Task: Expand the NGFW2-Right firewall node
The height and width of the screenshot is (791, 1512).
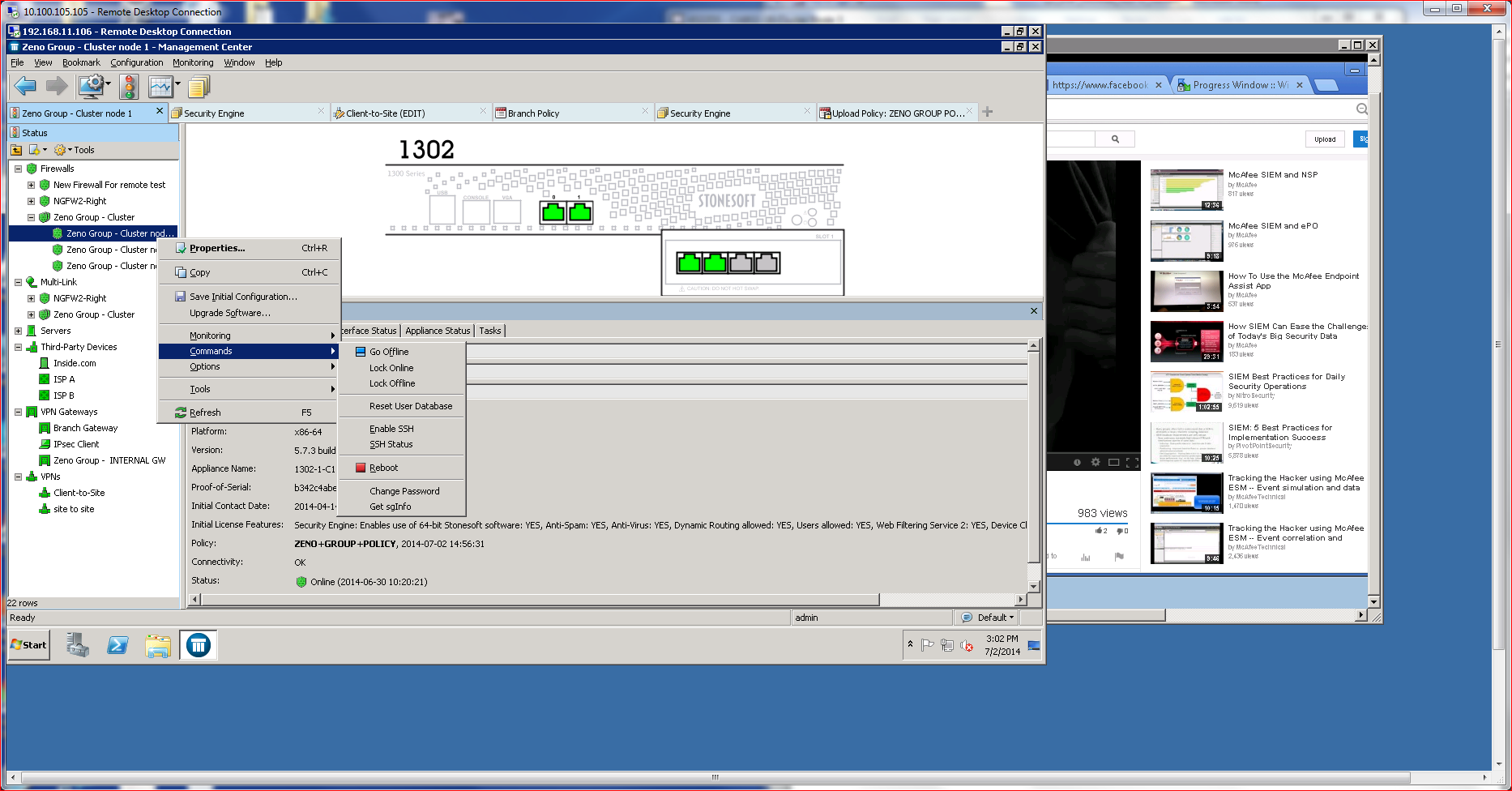Action: point(31,201)
